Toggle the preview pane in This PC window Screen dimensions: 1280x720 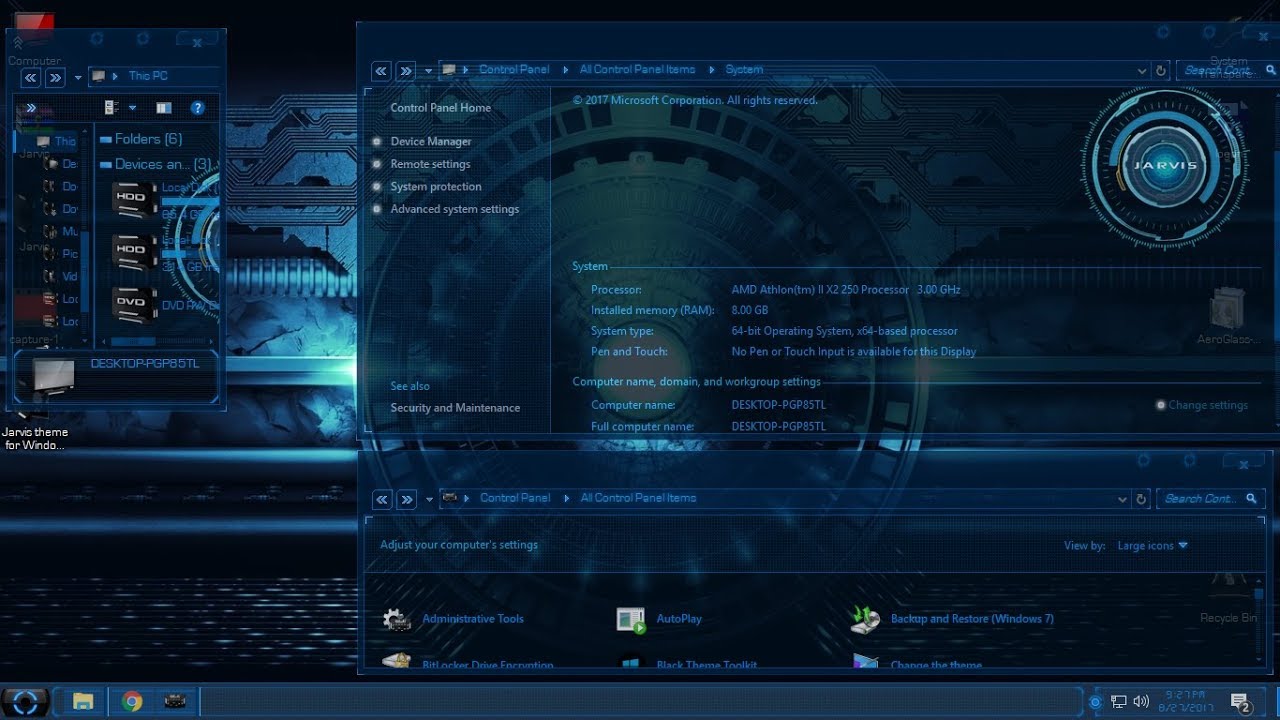click(x=164, y=108)
